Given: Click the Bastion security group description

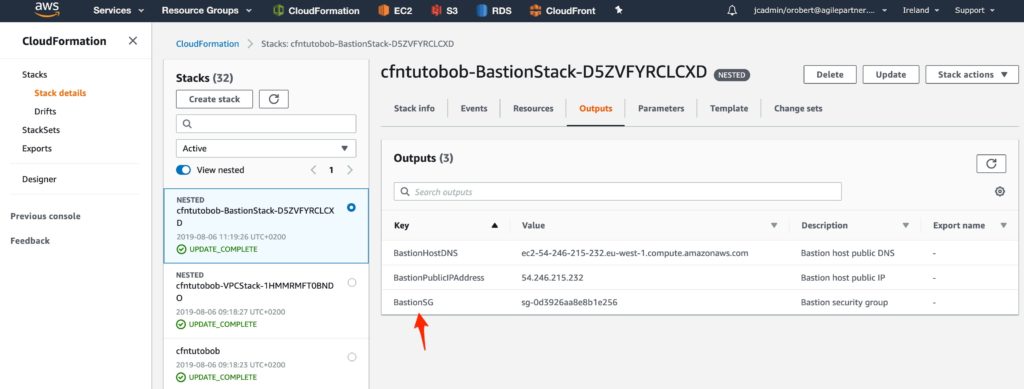Looking at the screenshot, I should click(844, 302).
